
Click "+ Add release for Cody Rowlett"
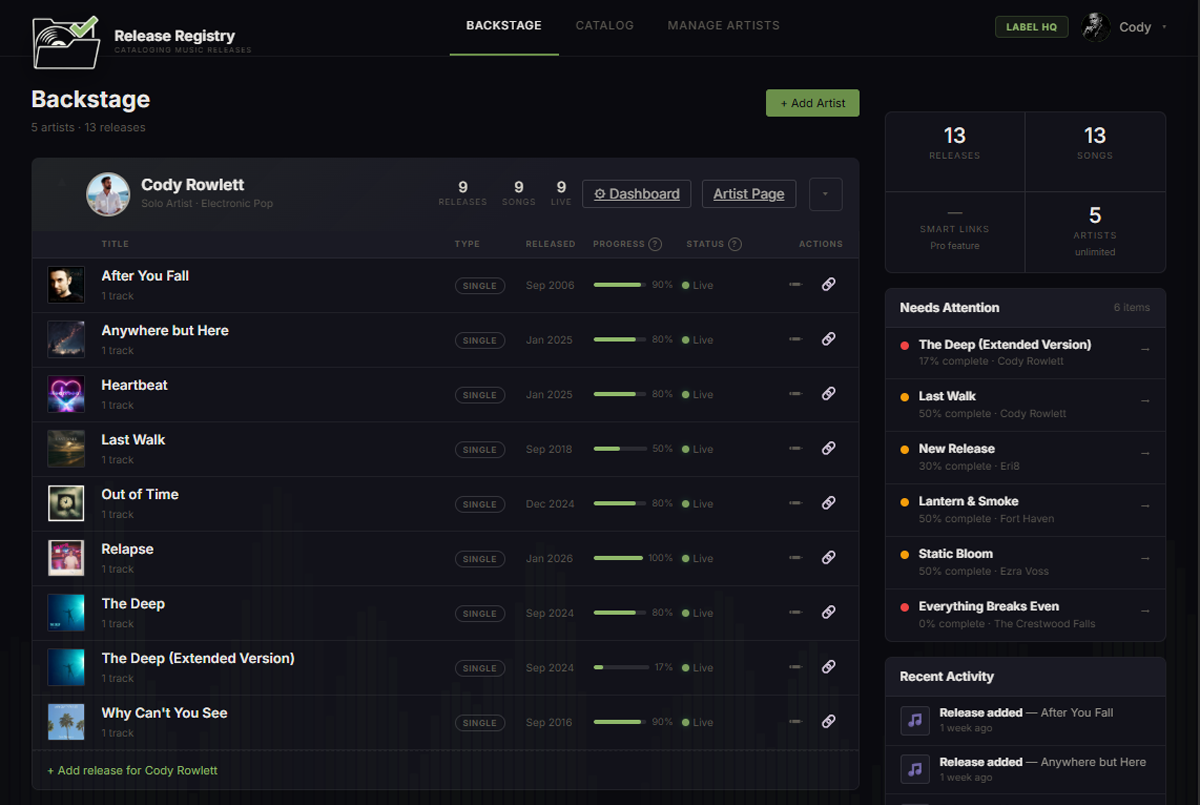[133, 771]
